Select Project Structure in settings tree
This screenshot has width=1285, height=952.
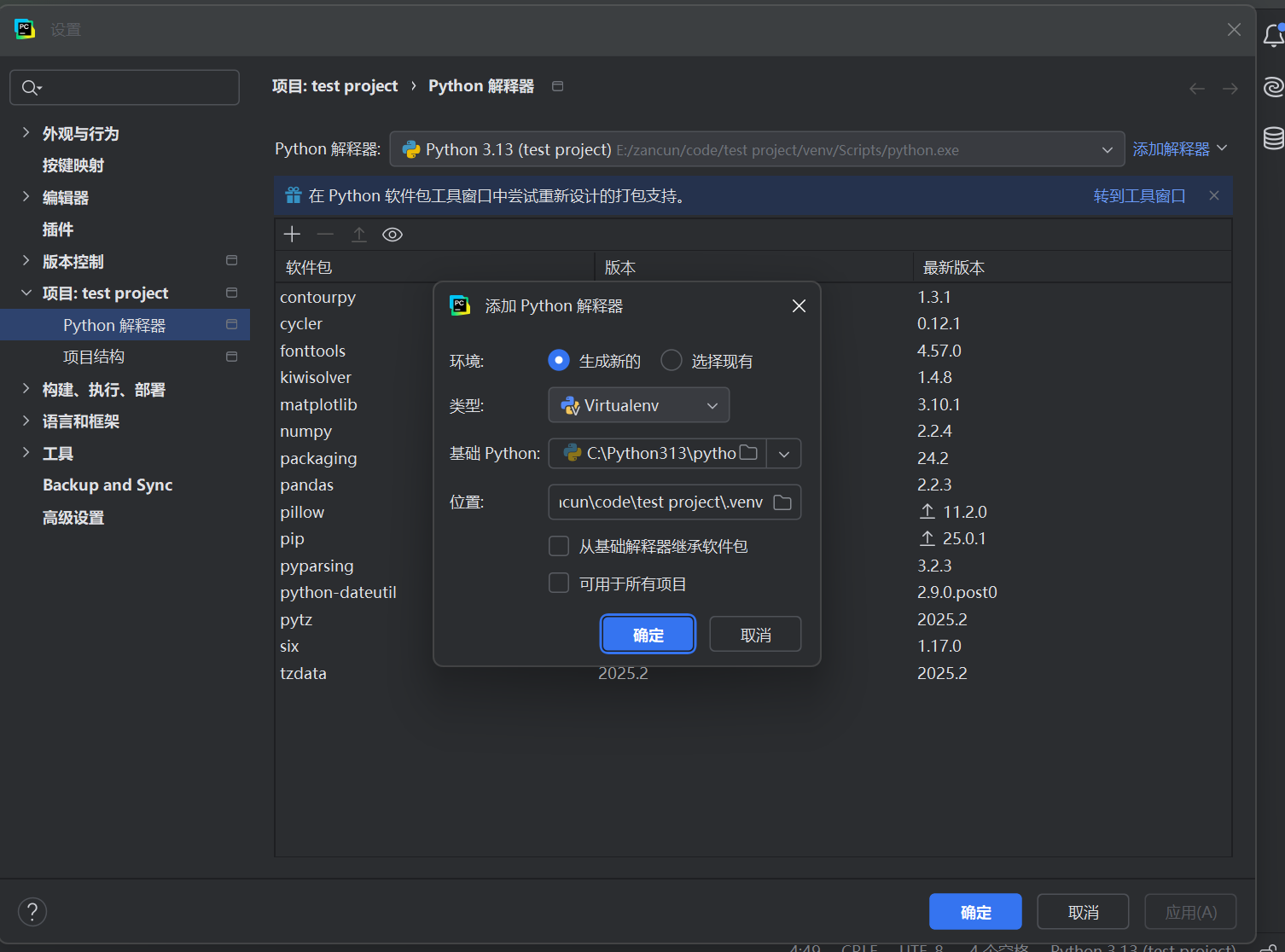(x=94, y=357)
